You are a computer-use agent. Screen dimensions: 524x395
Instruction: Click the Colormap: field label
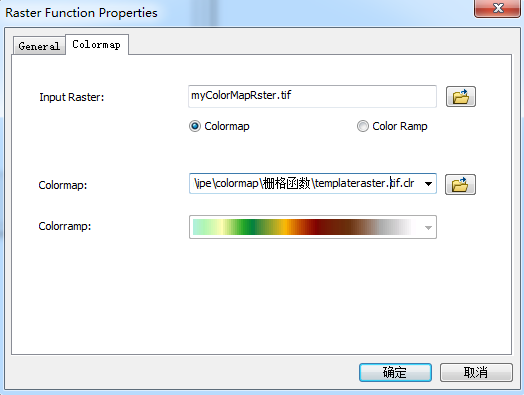pos(63,185)
